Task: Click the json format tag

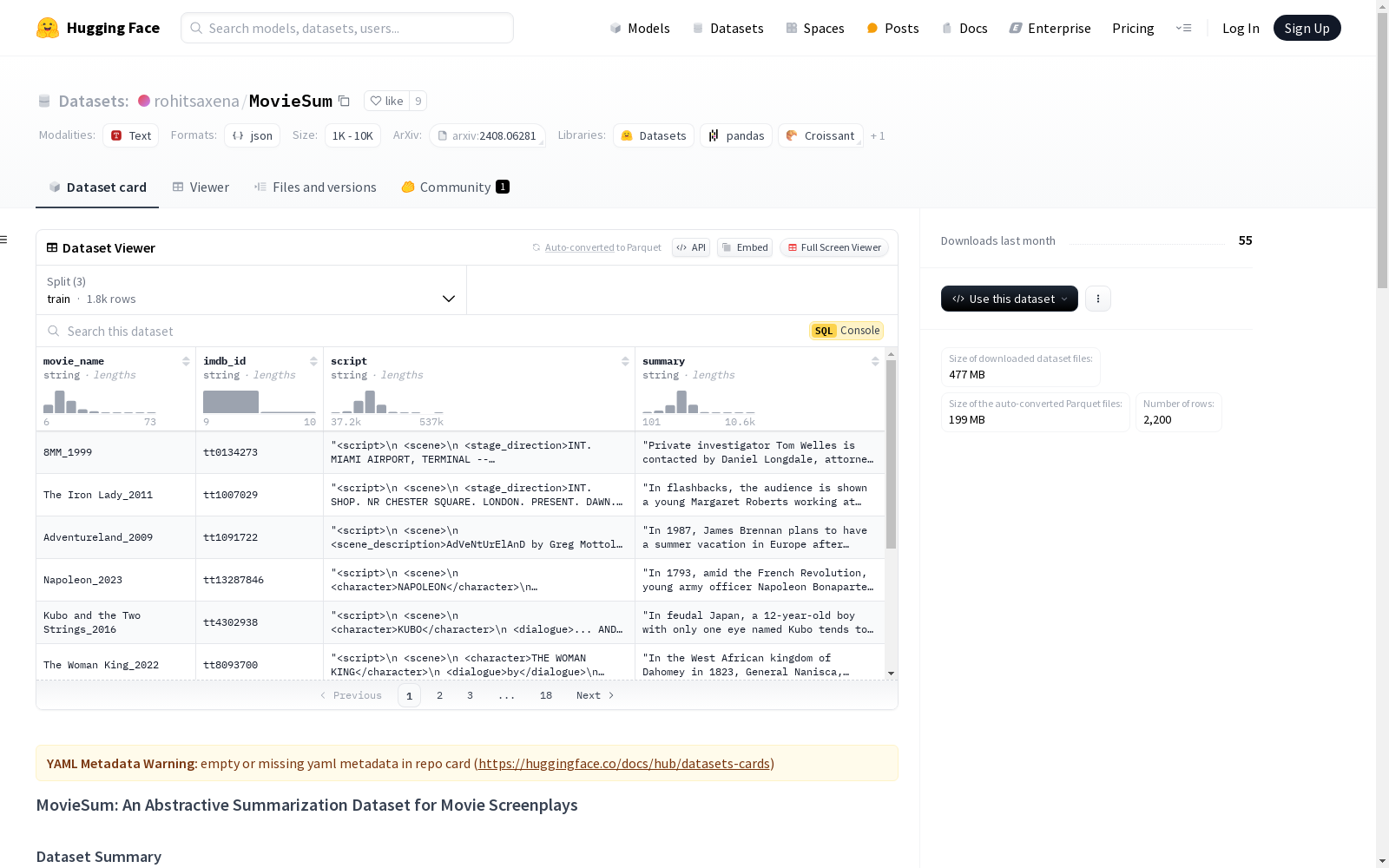Action: (x=253, y=135)
